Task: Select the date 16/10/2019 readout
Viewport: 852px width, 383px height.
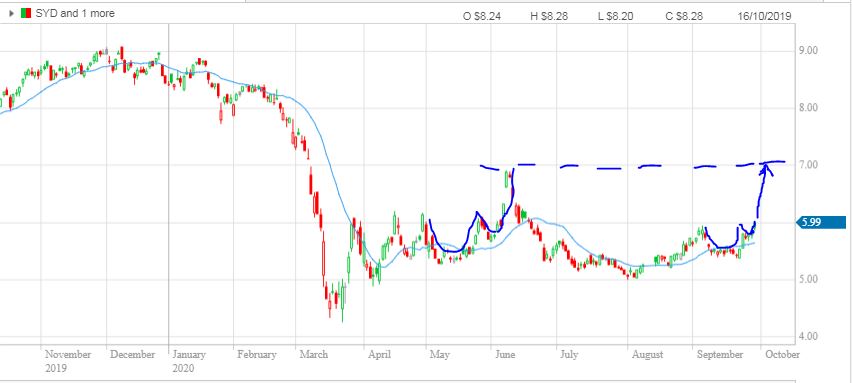Action: (x=764, y=16)
